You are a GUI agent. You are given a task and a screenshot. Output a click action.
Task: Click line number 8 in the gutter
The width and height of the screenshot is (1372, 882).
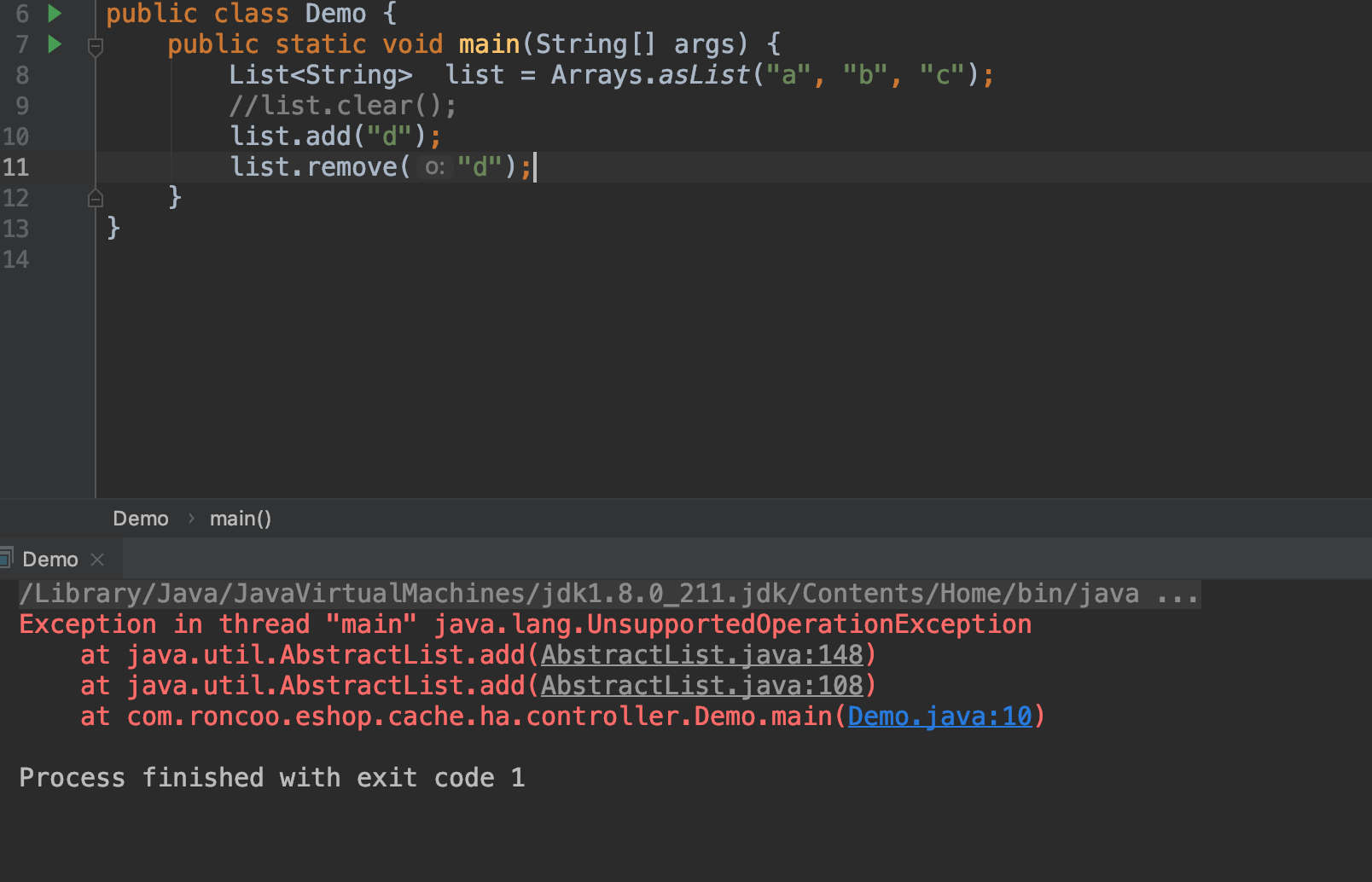coord(22,75)
